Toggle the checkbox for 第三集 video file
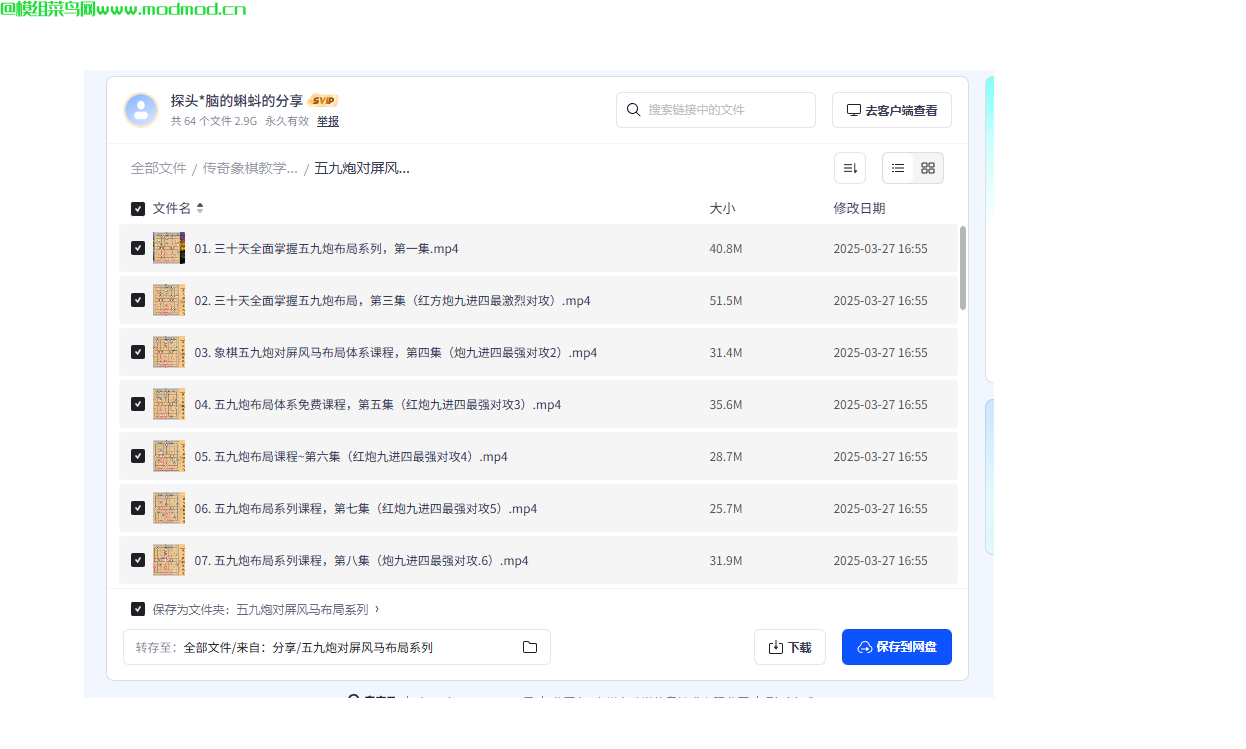 [x=138, y=300]
